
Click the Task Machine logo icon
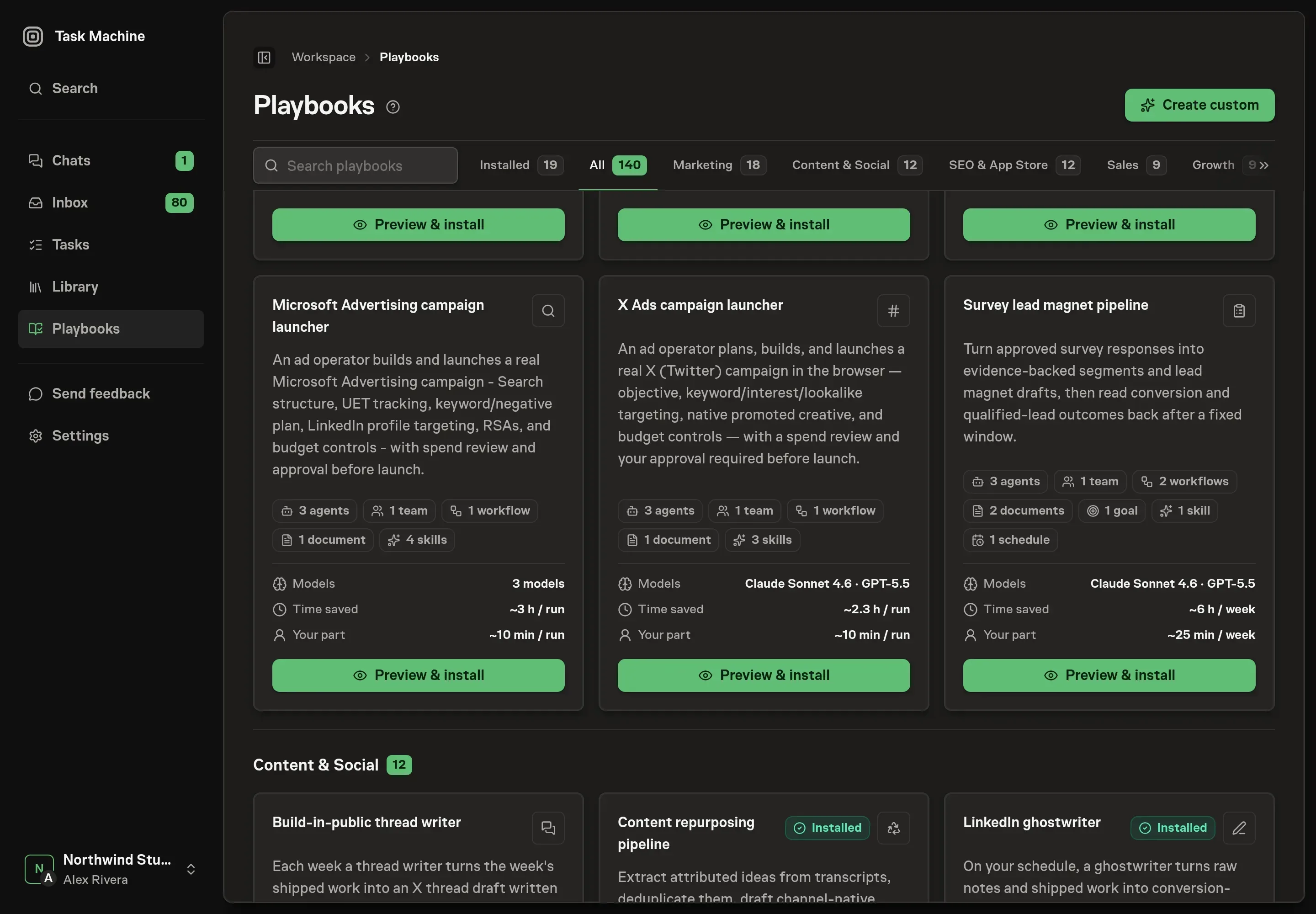click(32, 36)
